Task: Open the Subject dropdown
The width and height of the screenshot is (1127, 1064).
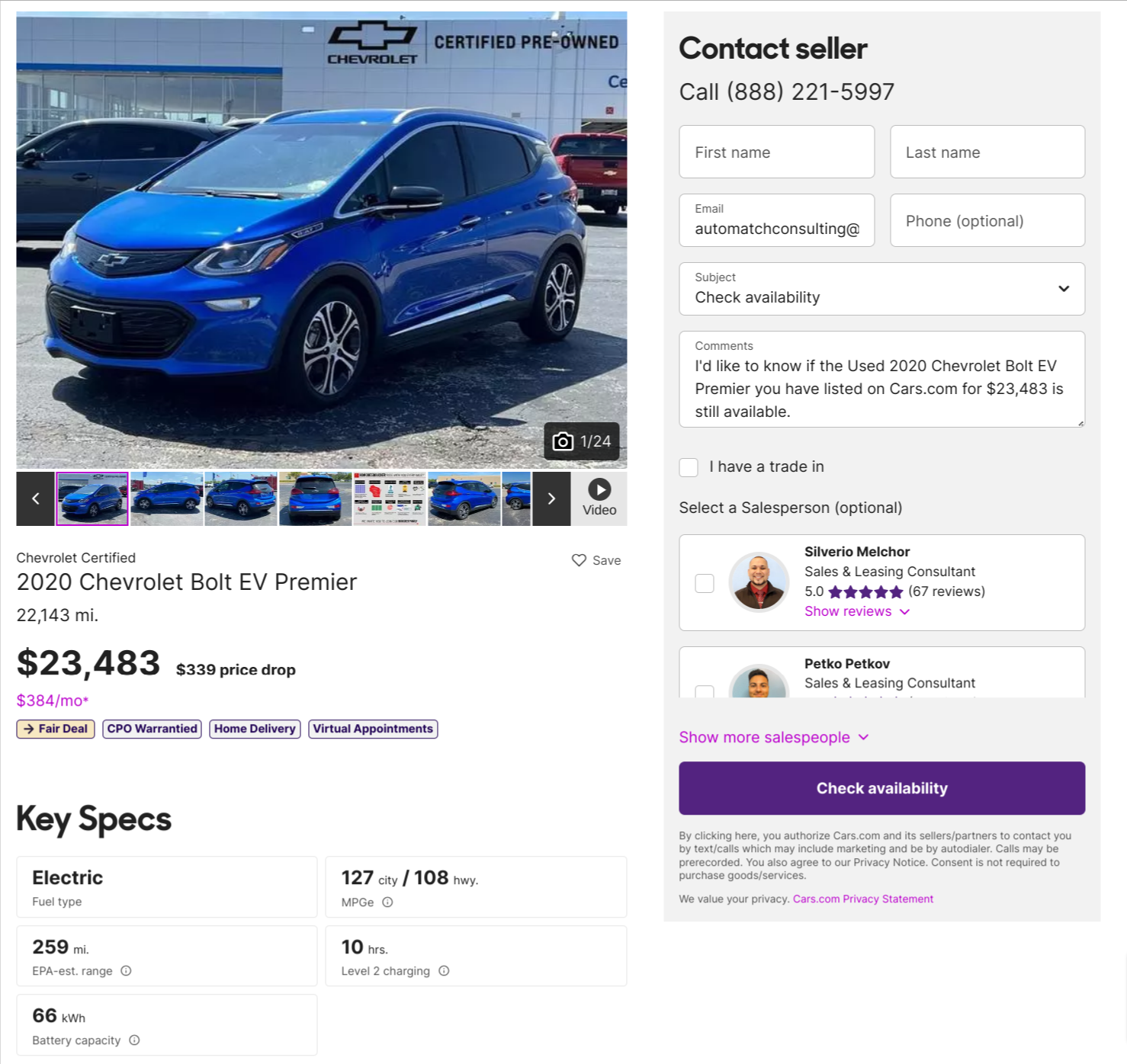Action: [881, 289]
